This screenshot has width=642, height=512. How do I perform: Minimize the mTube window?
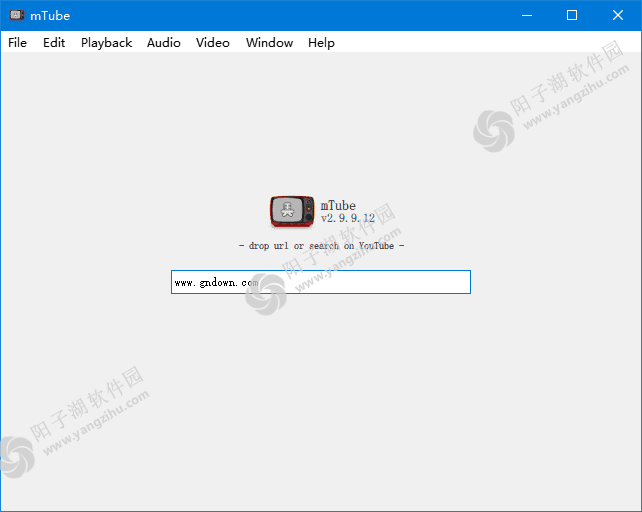click(x=527, y=15)
